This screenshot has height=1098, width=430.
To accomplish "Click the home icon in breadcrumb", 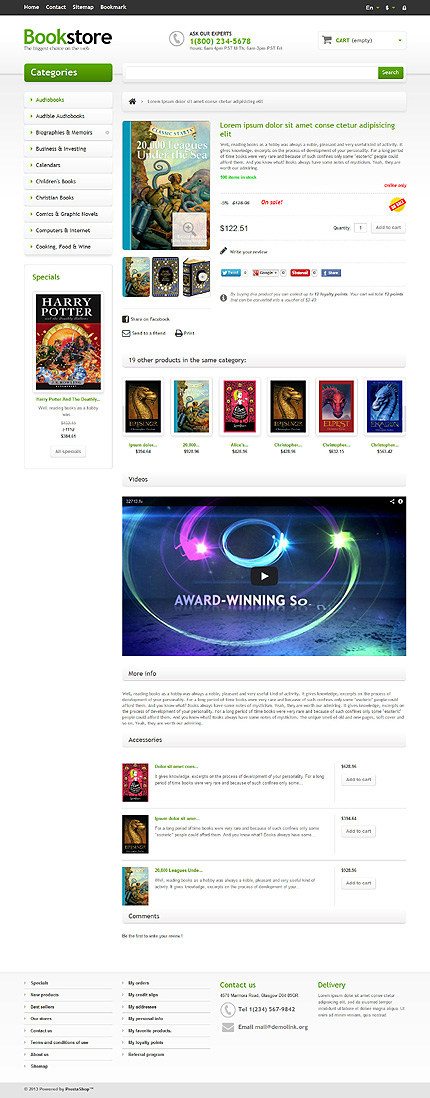I will 132,102.
